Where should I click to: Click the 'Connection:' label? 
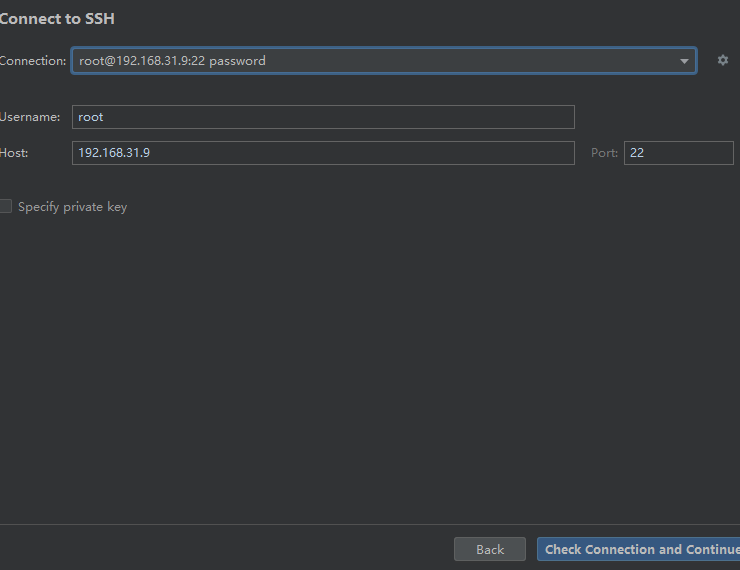(33, 61)
